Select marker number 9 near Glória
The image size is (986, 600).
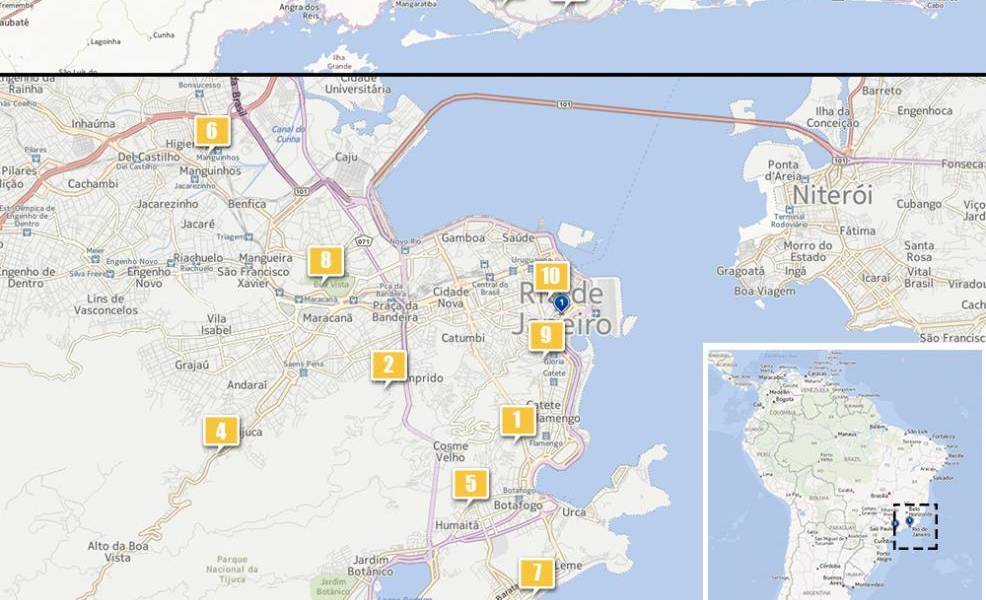pyautogui.click(x=545, y=335)
